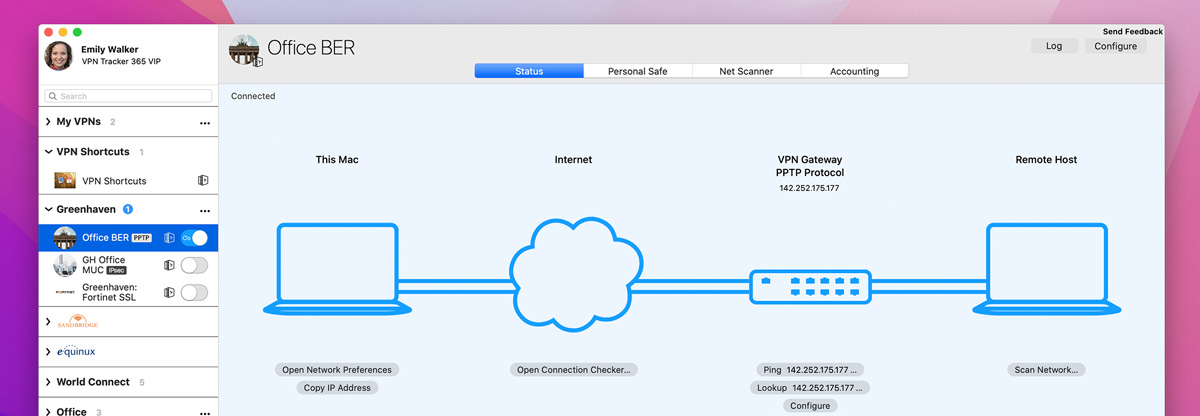This screenshot has width=1200, height=416.
Task: Click the Internet cloud icon
Action: coord(573,270)
